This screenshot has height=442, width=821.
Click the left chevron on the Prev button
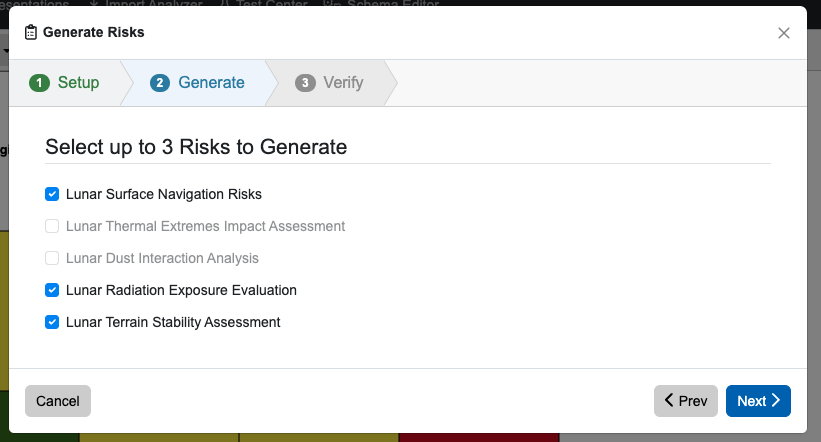coord(669,401)
